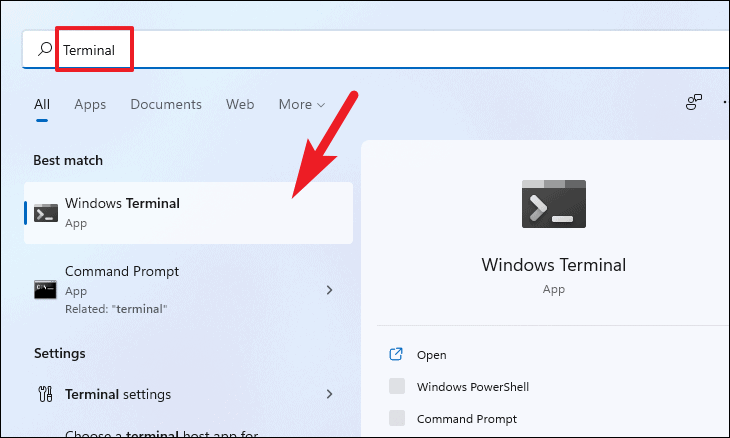Screen dimensions: 730x438
Task: Click Open in the preview pane
Action: (432, 355)
